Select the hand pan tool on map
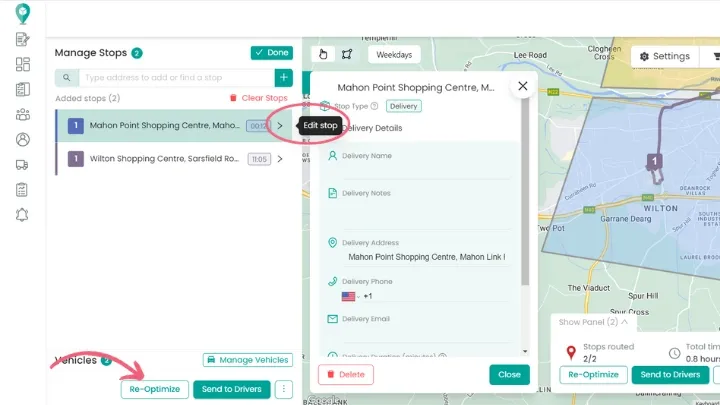Image resolution: width=720 pixels, height=405 pixels. [323, 55]
